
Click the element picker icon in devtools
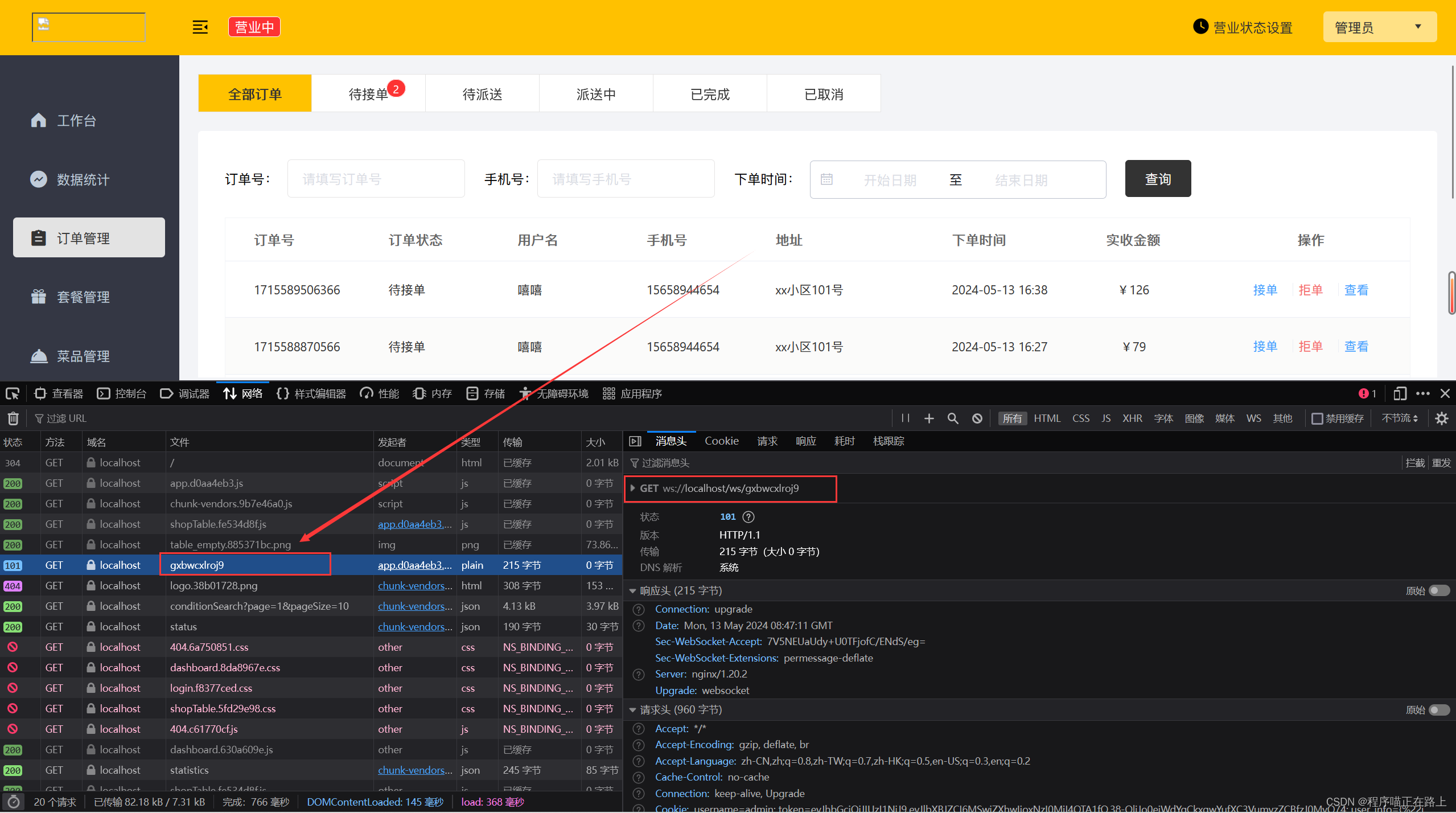coord(12,393)
